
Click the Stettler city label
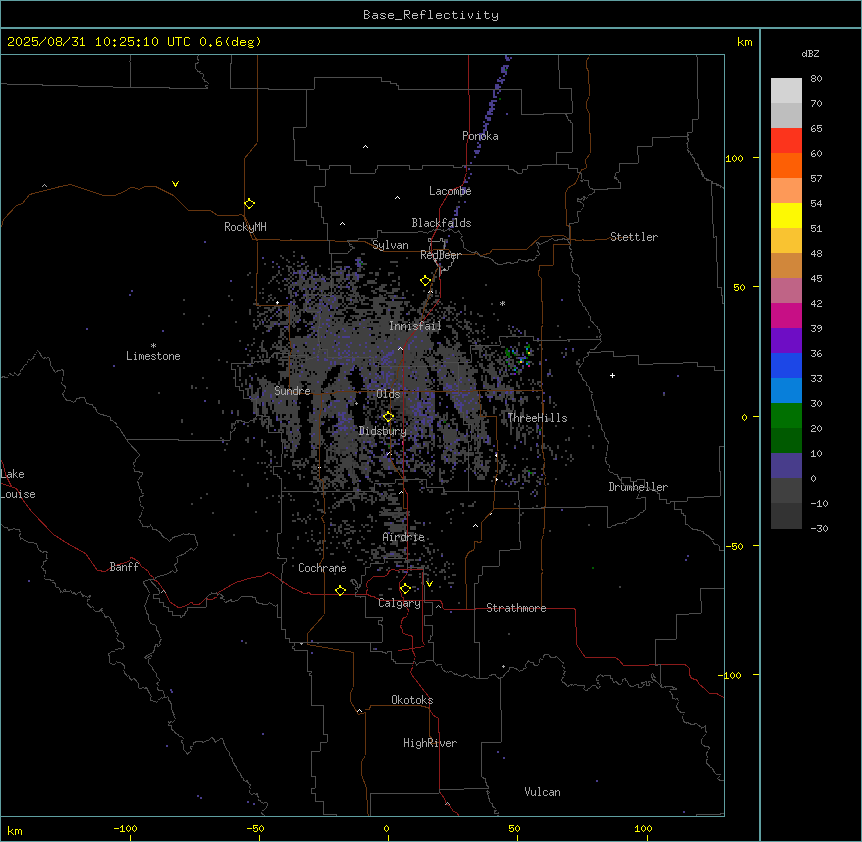coord(634,237)
